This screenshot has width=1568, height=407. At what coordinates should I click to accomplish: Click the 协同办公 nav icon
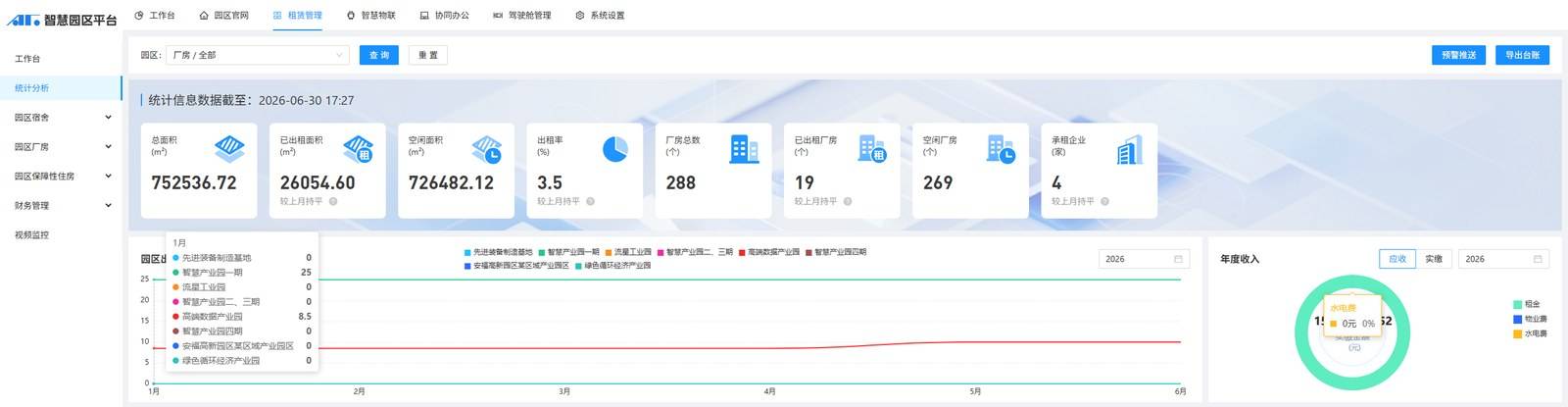tap(424, 15)
